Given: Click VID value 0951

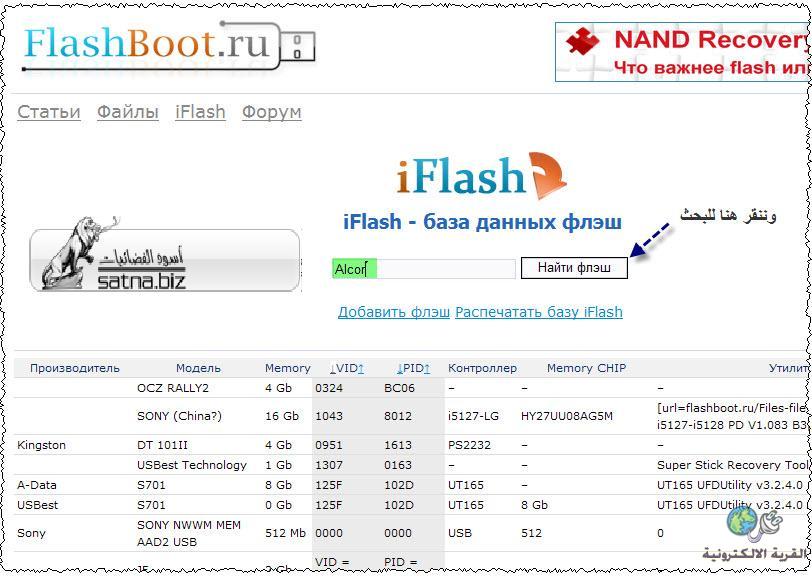Looking at the screenshot, I should (x=329, y=445).
